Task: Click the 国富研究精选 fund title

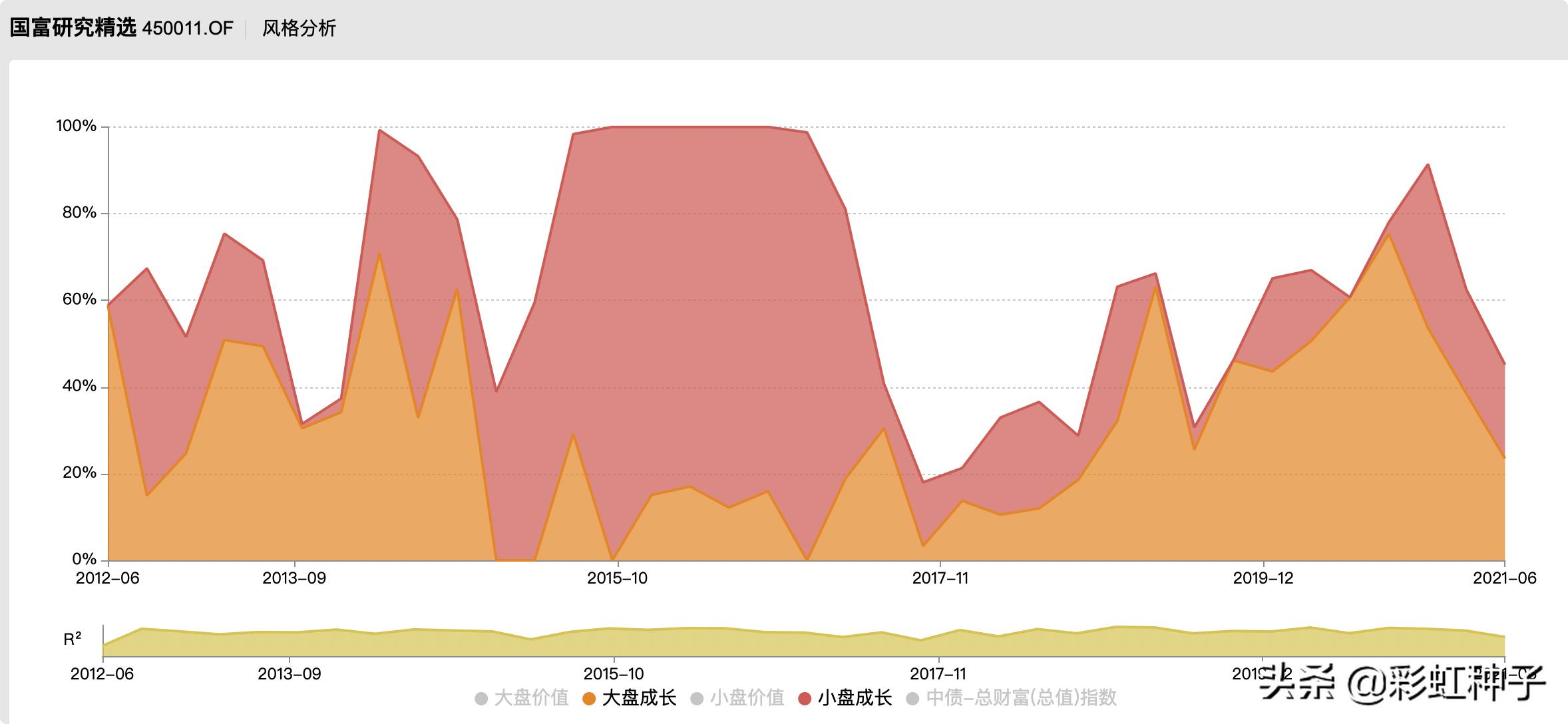Action: click(73, 28)
